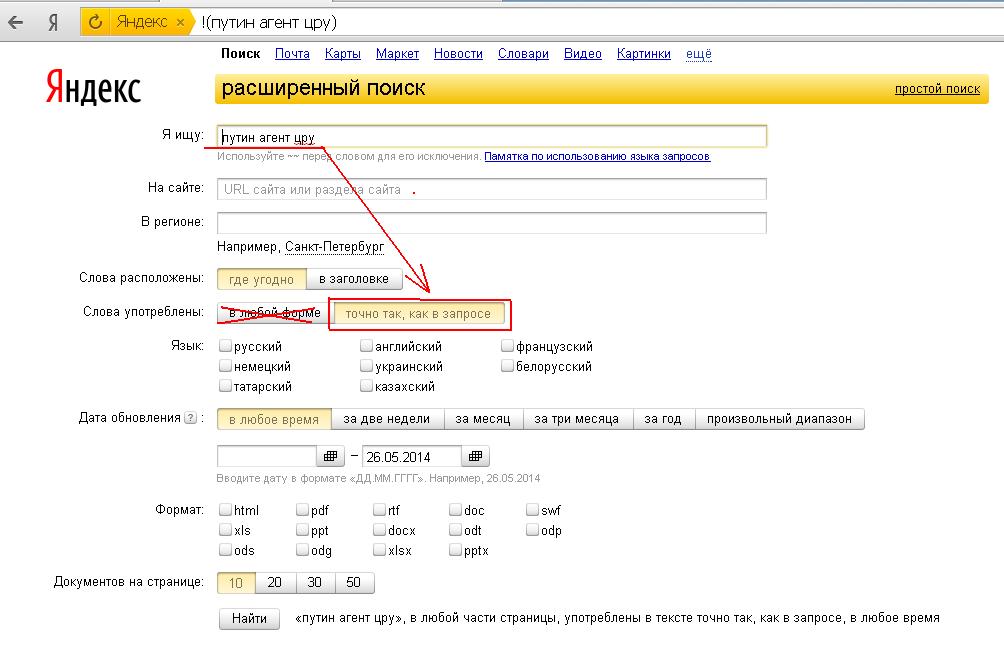The height and width of the screenshot is (663, 1004).
Task: Open the Почта link
Action: point(292,54)
